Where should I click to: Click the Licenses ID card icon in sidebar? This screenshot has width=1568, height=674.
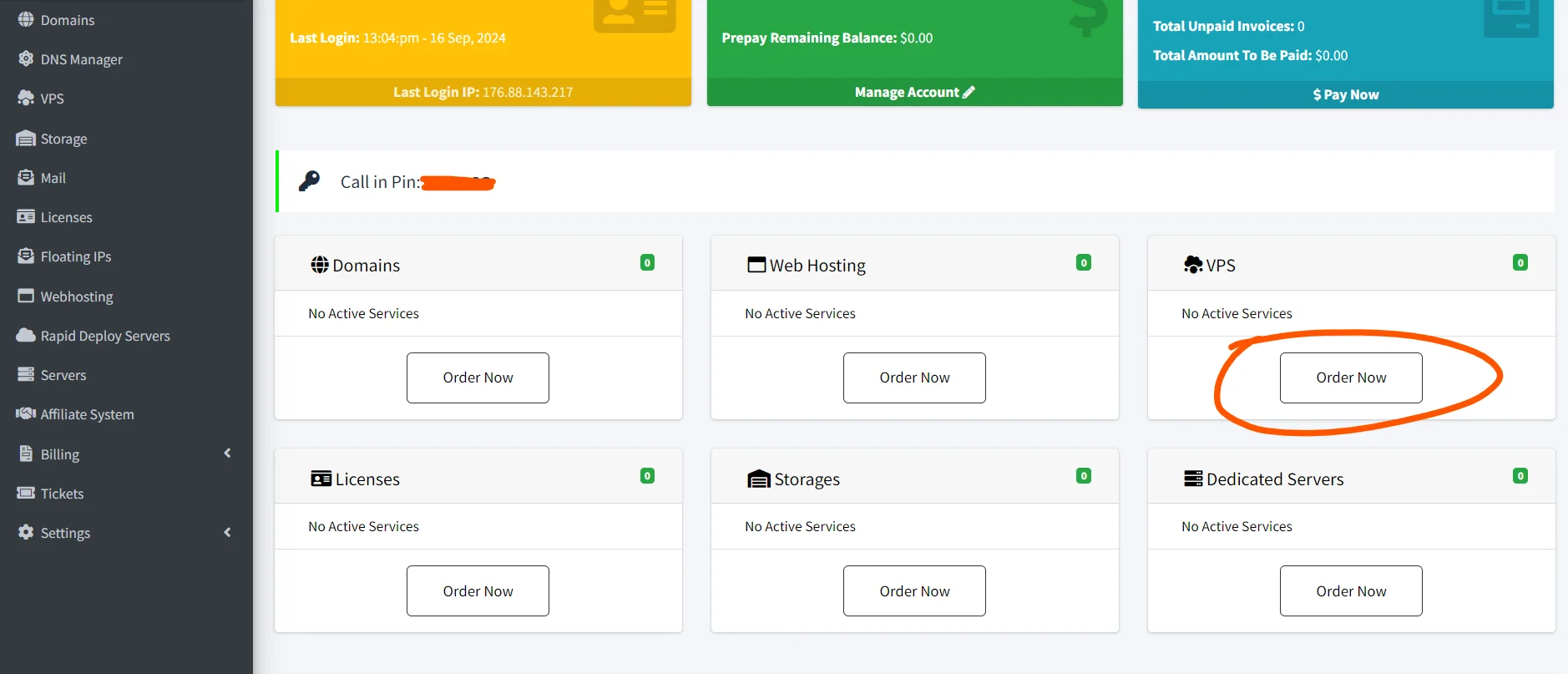(26, 217)
